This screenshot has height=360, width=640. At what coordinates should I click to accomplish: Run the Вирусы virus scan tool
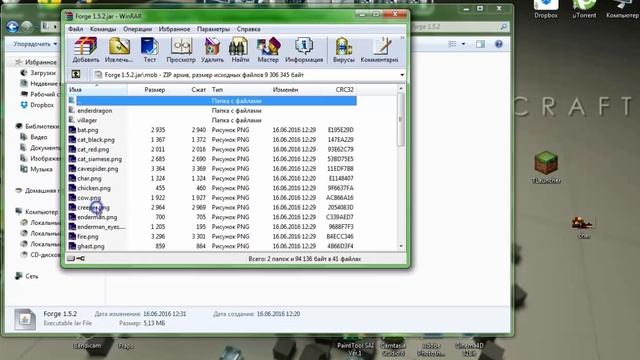(344, 50)
